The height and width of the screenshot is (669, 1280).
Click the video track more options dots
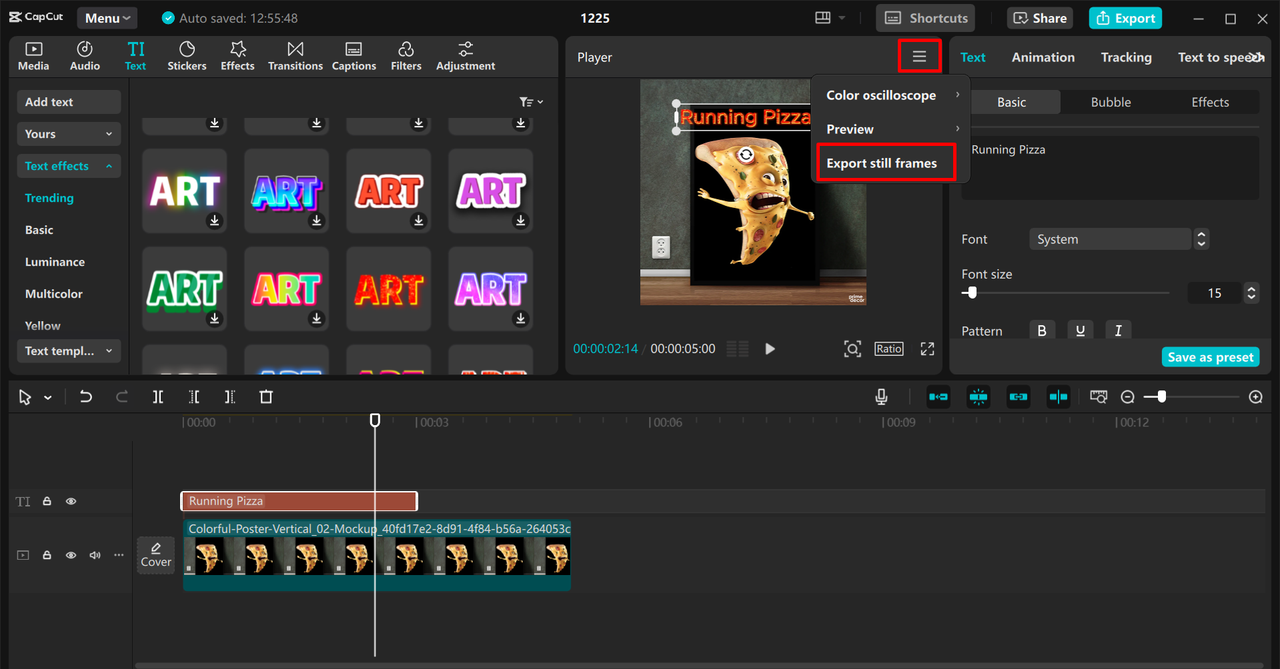(x=119, y=555)
